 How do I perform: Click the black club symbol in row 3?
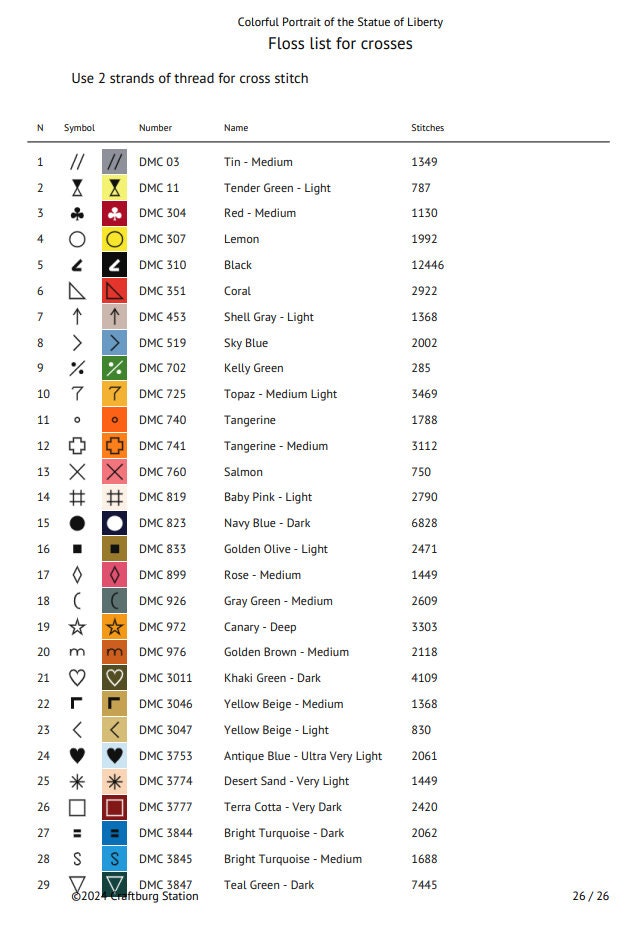[77, 213]
